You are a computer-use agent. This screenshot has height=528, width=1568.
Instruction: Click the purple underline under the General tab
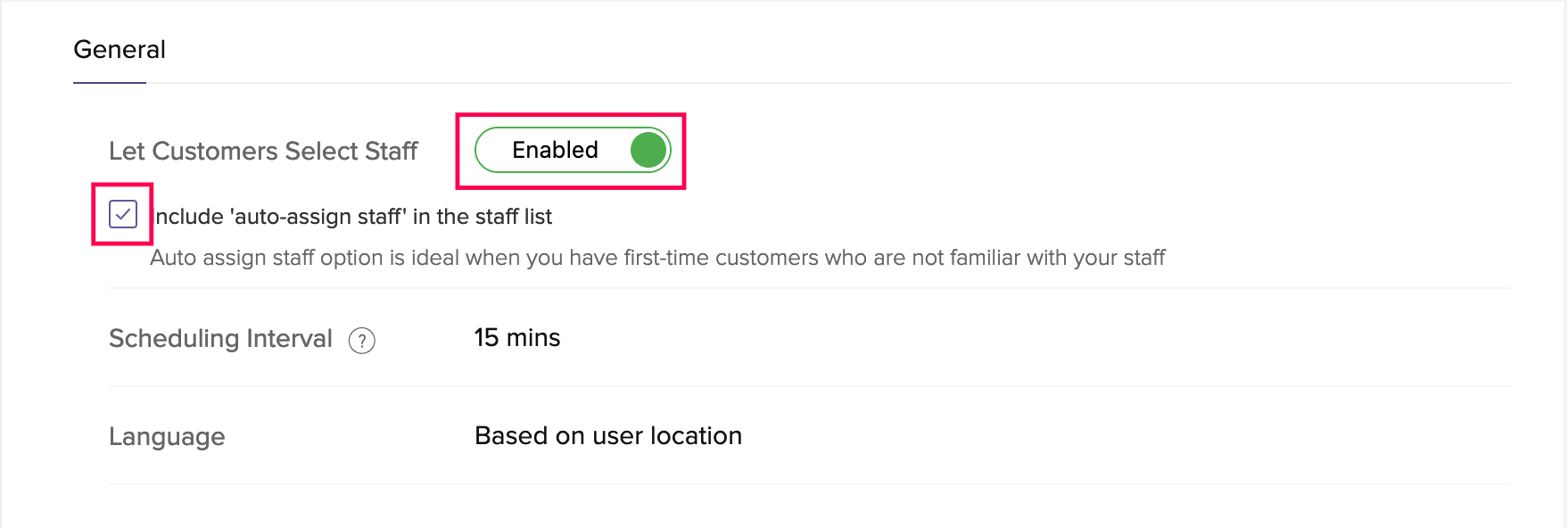tap(110, 83)
